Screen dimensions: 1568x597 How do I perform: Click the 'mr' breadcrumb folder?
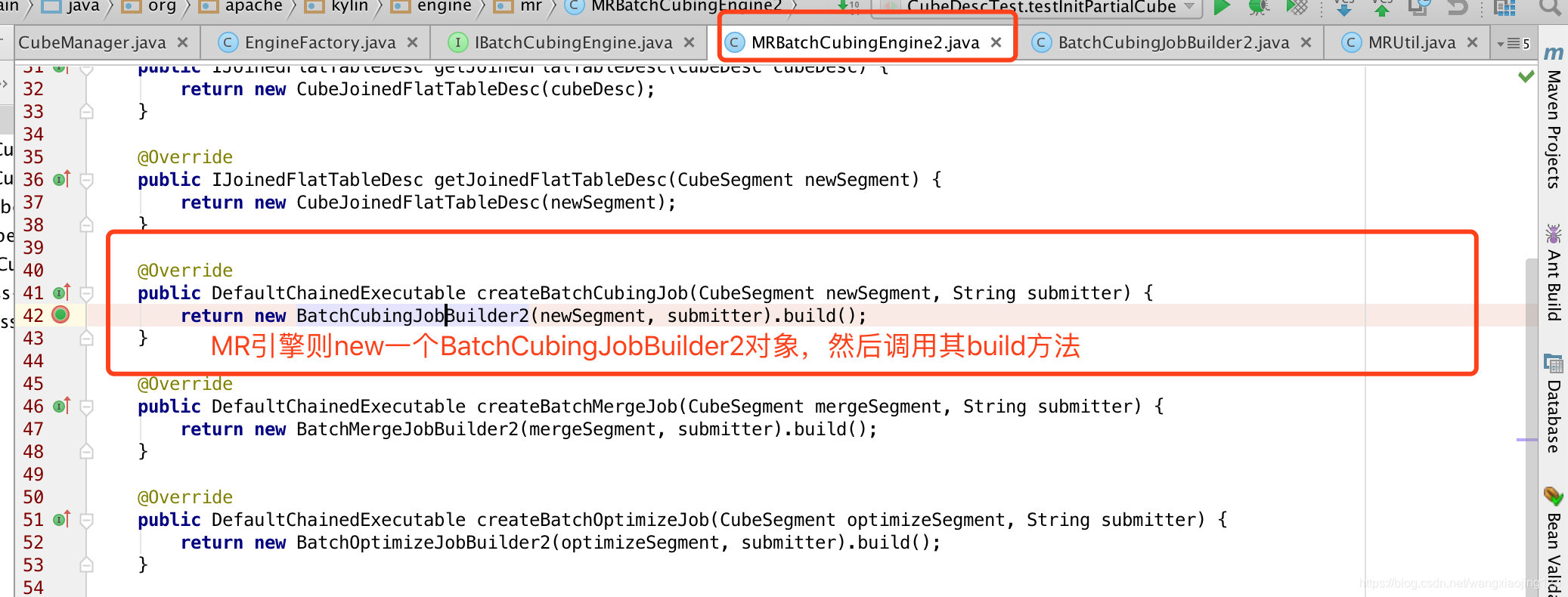[x=518, y=7]
